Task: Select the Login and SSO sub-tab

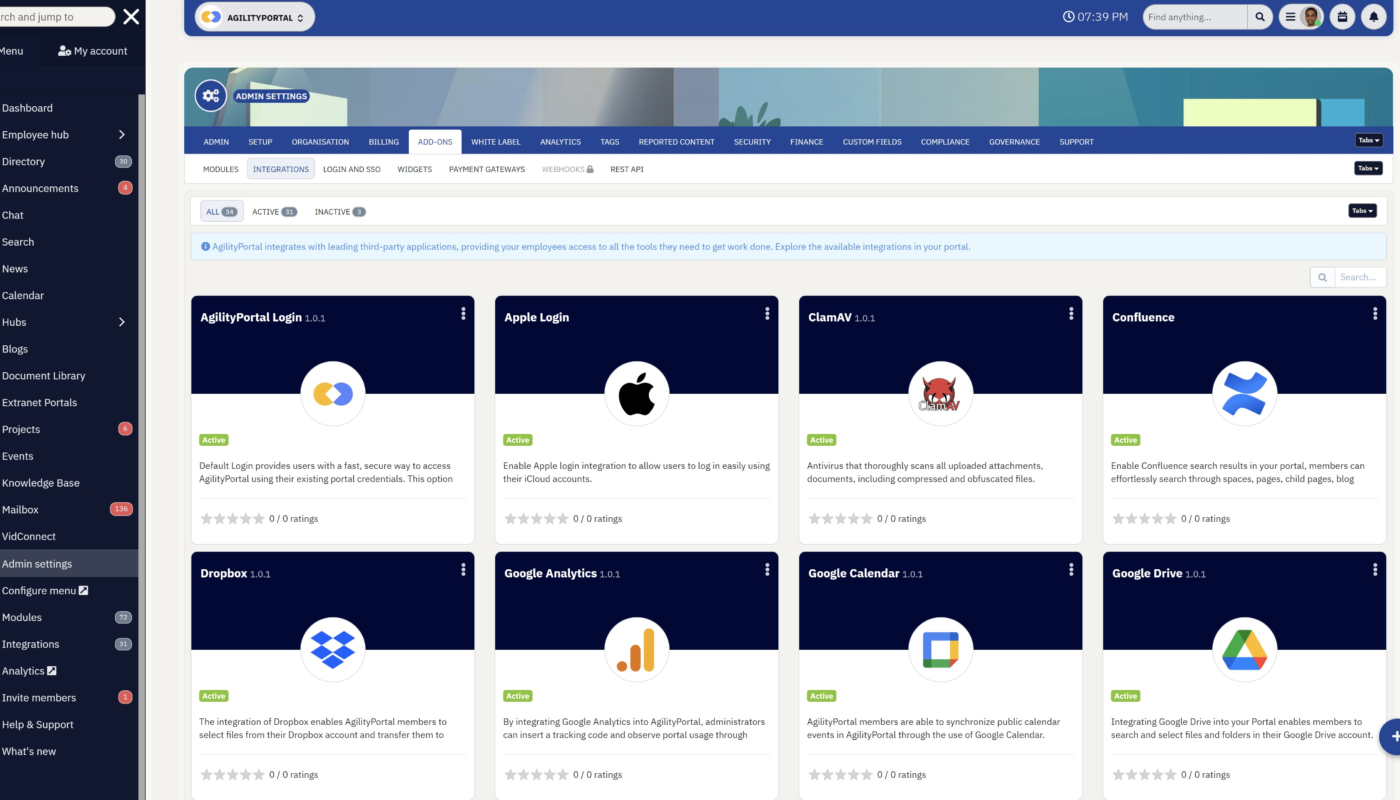Action: (x=352, y=169)
